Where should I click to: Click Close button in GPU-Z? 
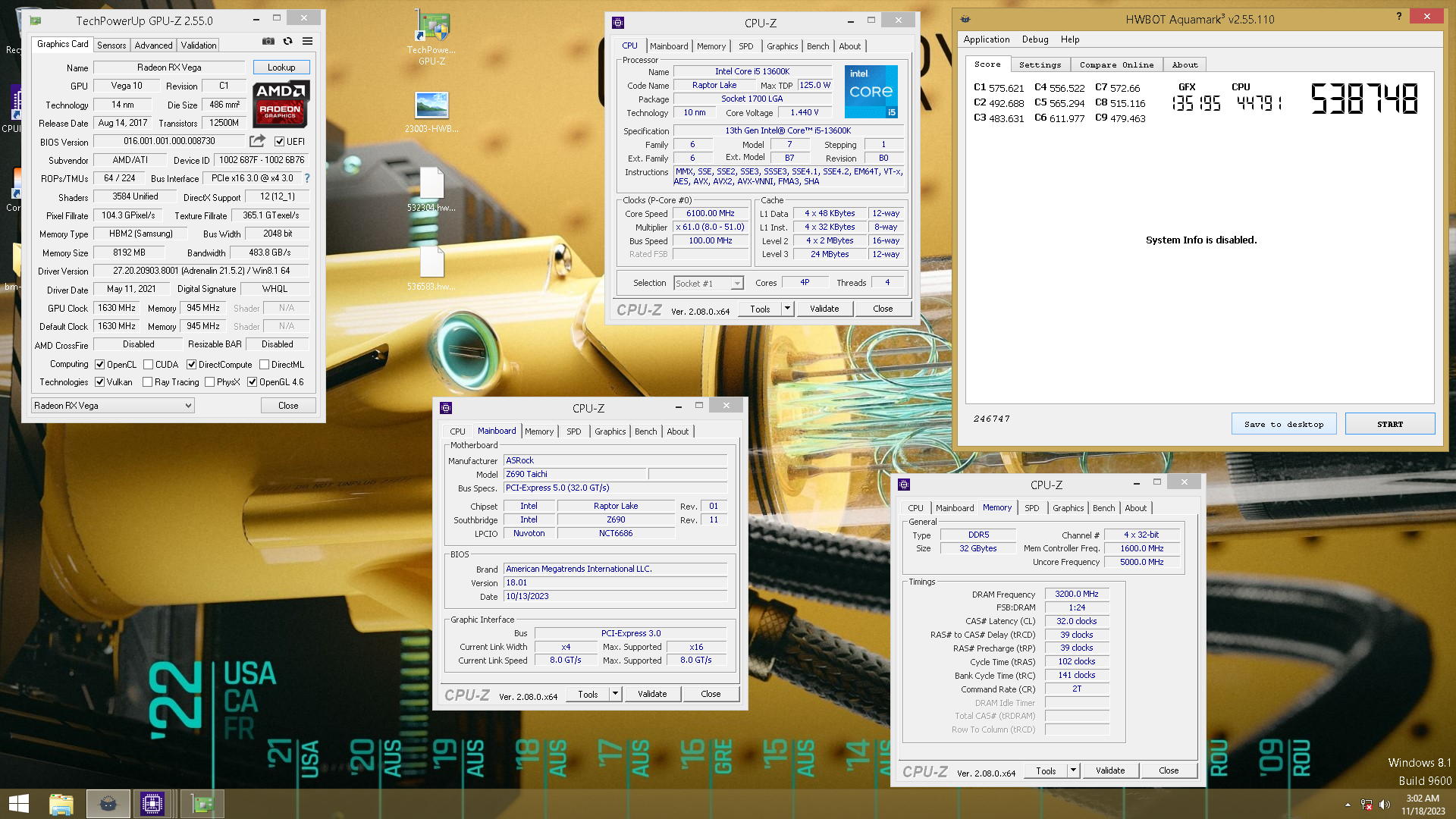(x=288, y=406)
